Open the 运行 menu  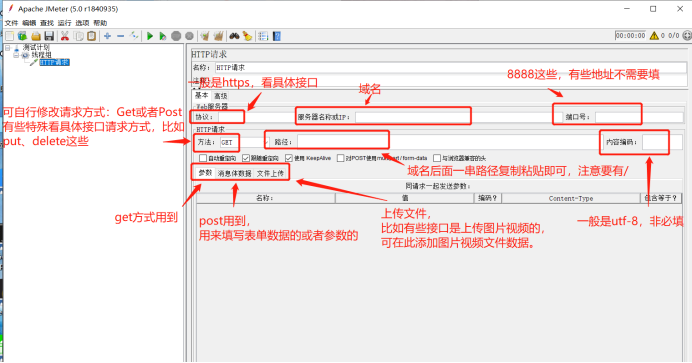[64, 23]
